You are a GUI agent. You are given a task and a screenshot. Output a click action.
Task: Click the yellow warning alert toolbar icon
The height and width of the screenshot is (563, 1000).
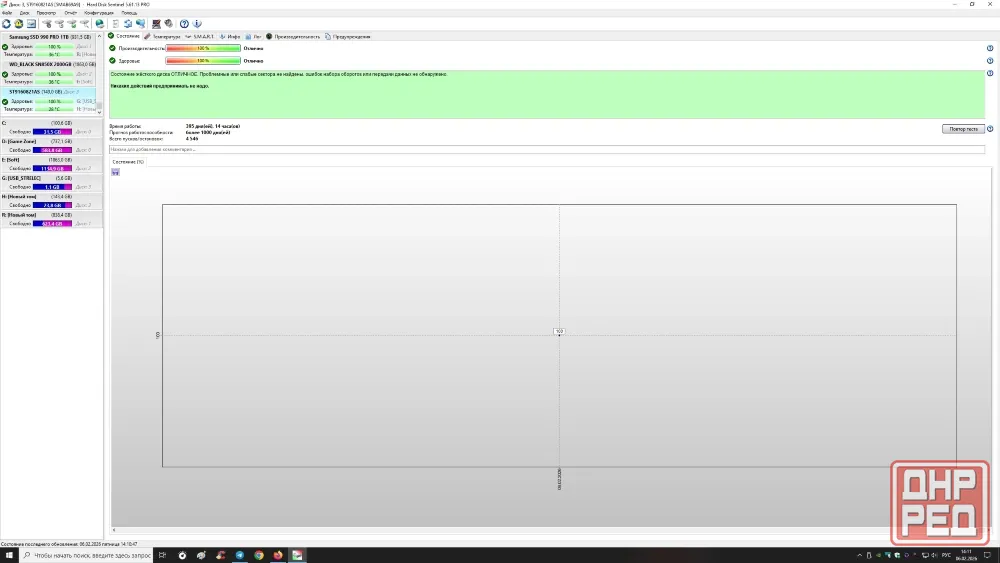(x=18, y=24)
